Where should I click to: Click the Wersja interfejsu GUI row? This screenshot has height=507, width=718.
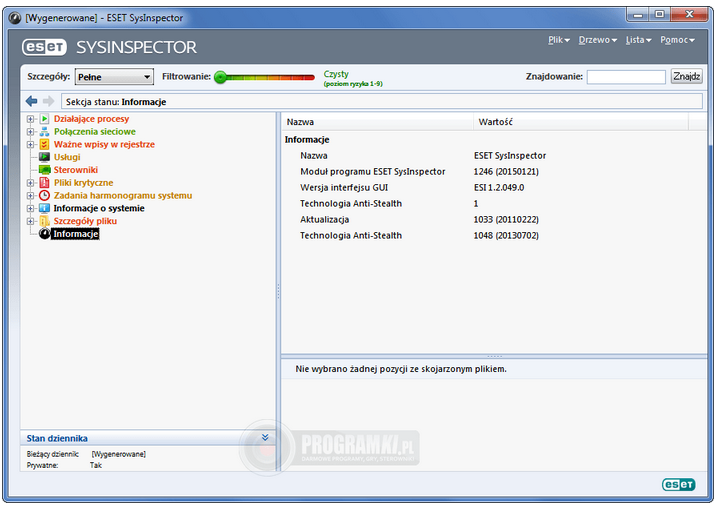tap(494, 188)
